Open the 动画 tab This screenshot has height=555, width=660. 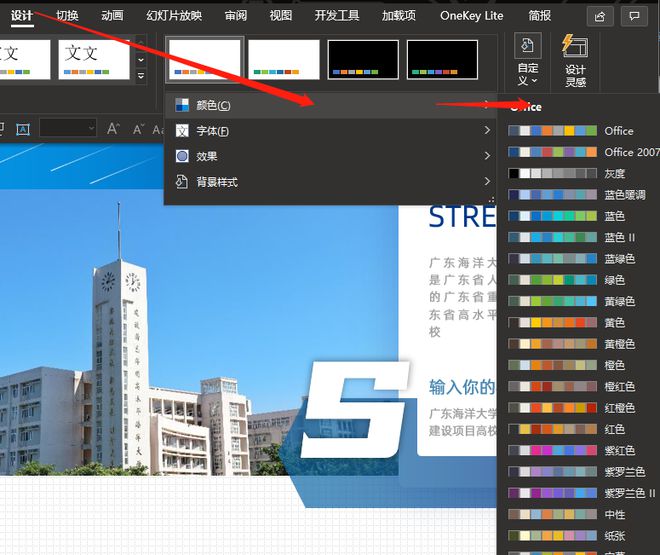(112, 16)
